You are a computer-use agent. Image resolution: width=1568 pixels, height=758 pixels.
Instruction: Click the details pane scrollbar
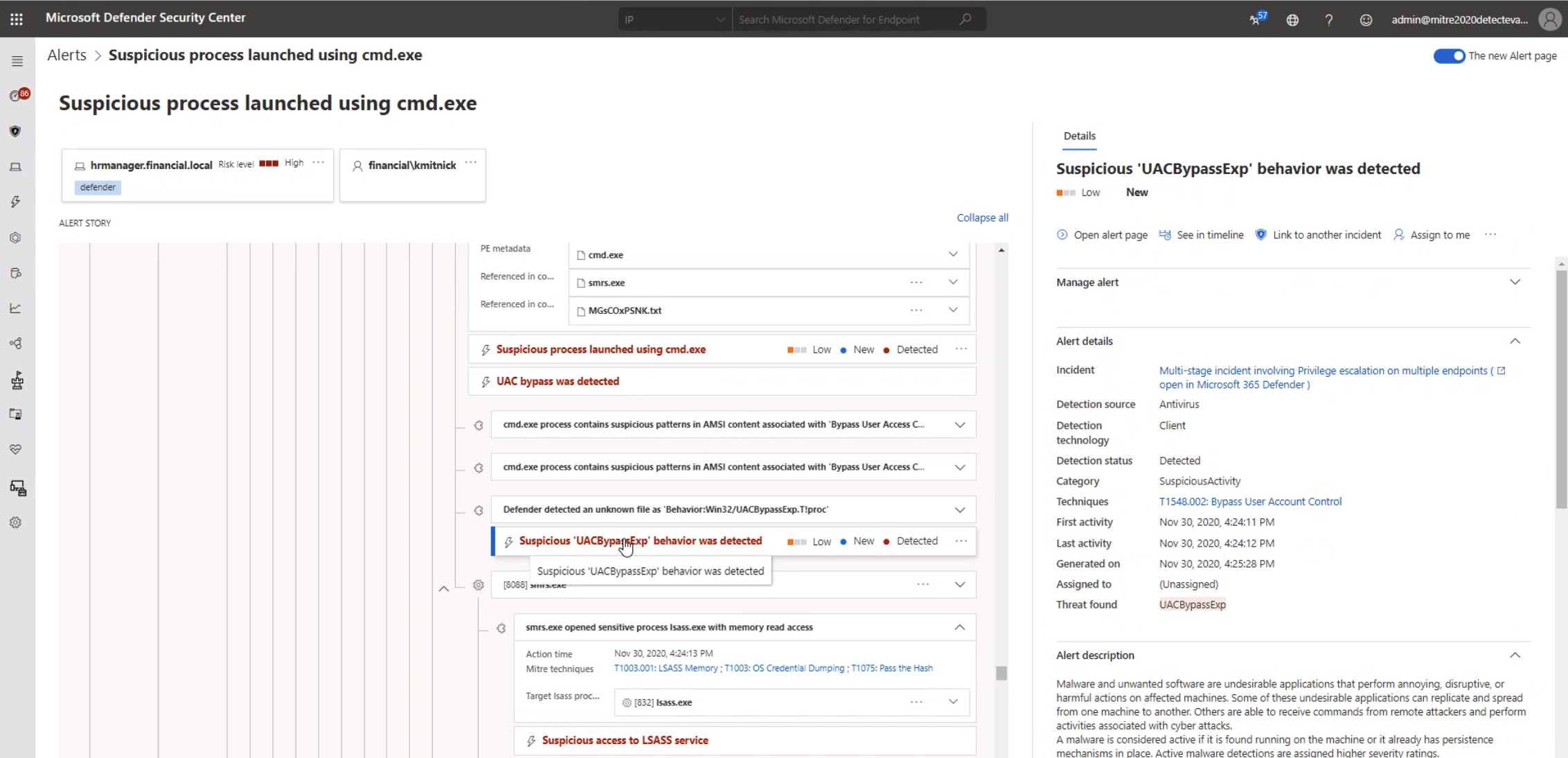[x=1561, y=389]
